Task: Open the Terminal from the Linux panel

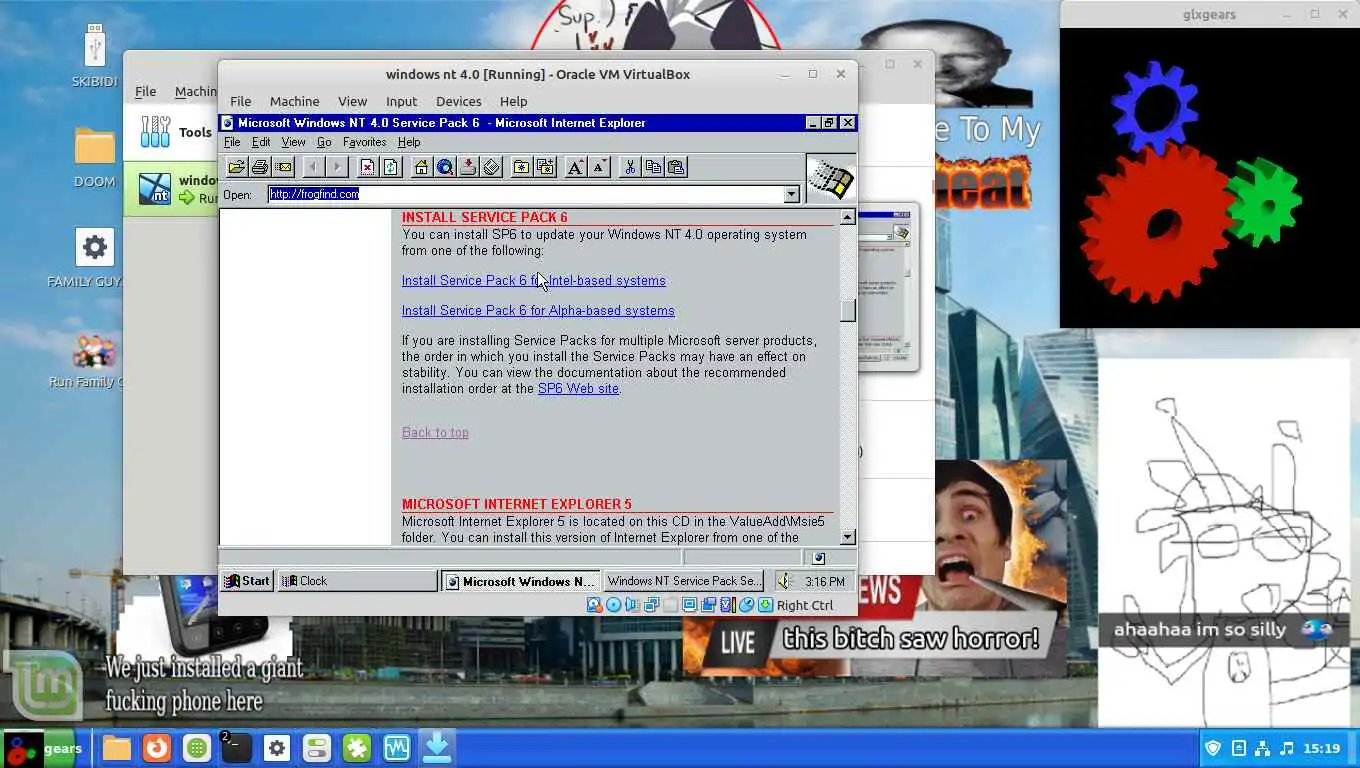Action: pos(237,748)
